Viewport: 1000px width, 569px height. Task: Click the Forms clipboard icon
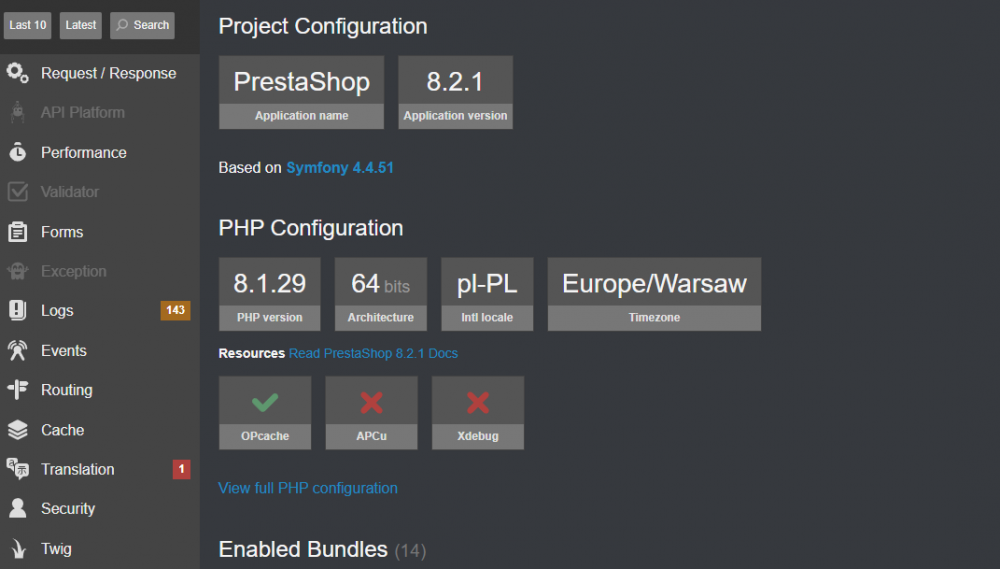(x=18, y=232)
